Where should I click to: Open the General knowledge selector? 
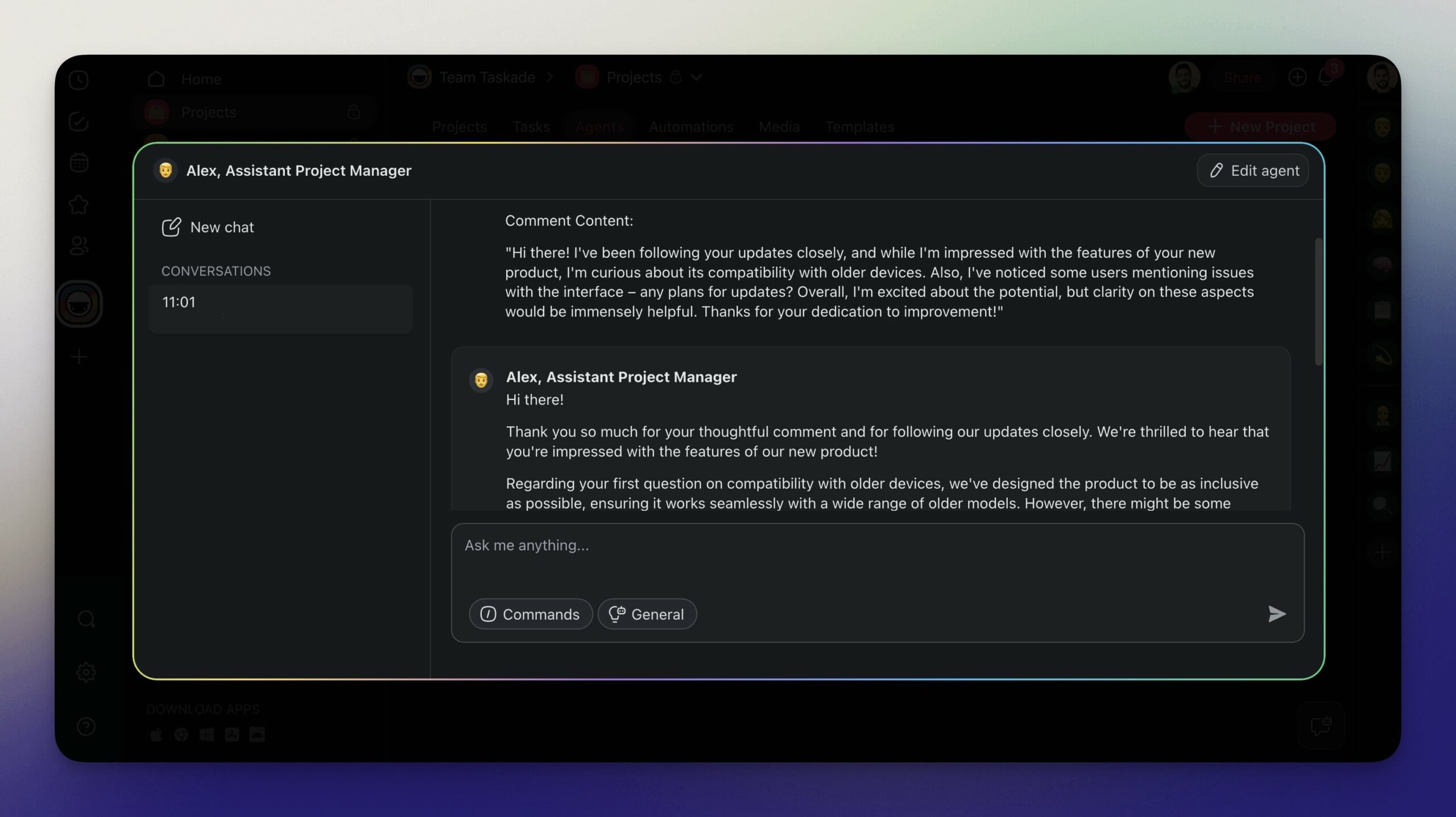(x=647, y=614)
